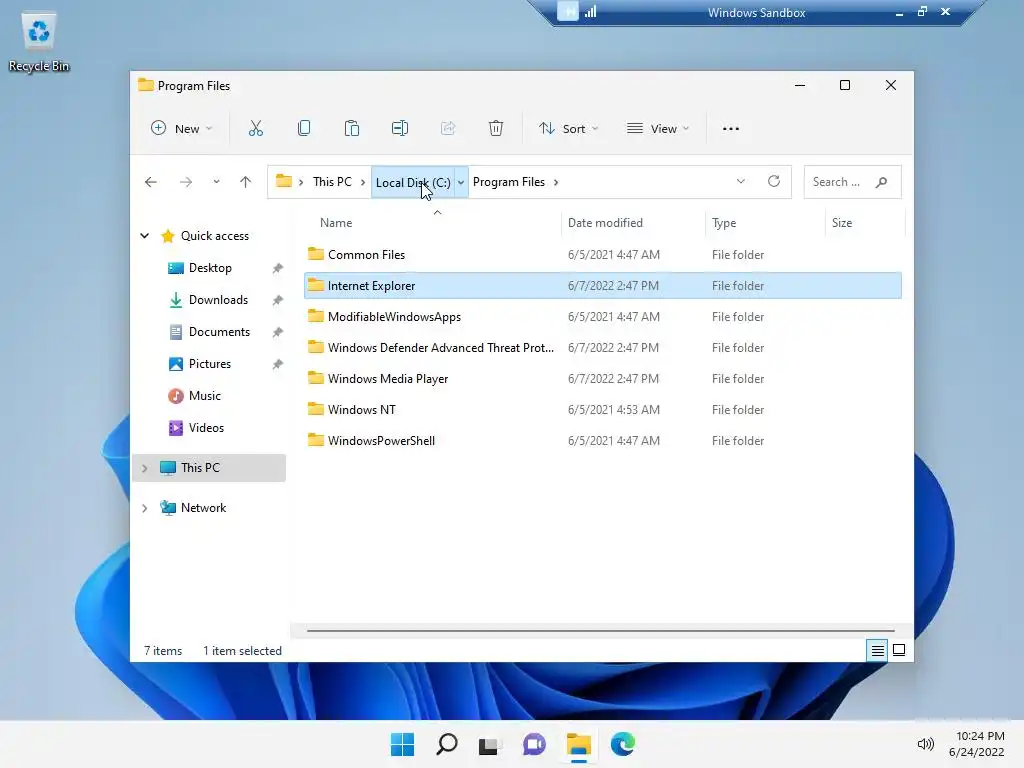Viewport: 1024px width, 768px height.
Task: Switch to large thumbnails view icon
Action: tap(899, 650)
